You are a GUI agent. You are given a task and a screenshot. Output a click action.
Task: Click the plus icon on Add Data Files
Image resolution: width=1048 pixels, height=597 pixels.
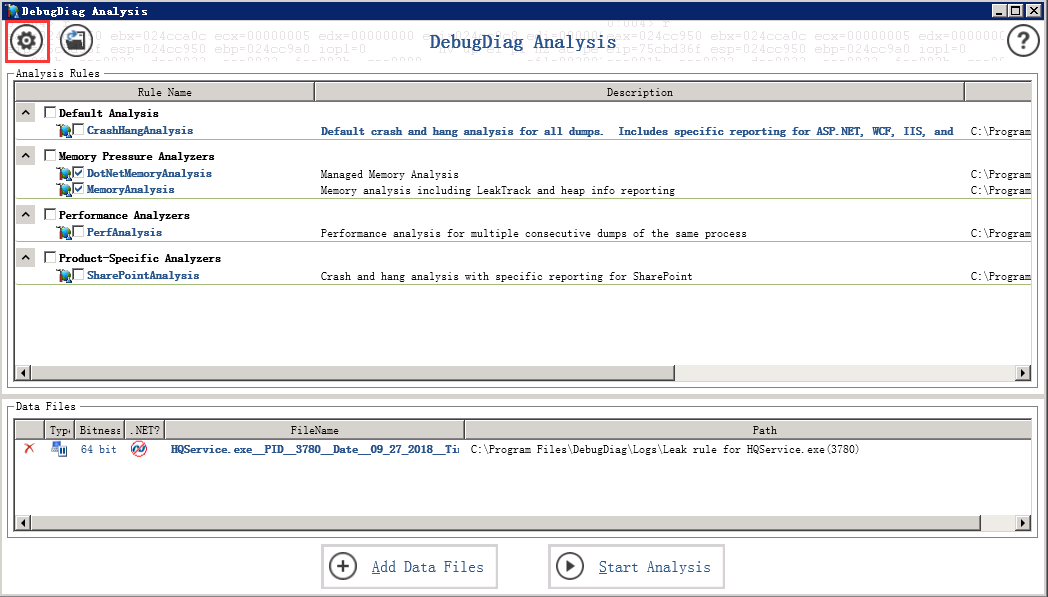tap(343, 566)
